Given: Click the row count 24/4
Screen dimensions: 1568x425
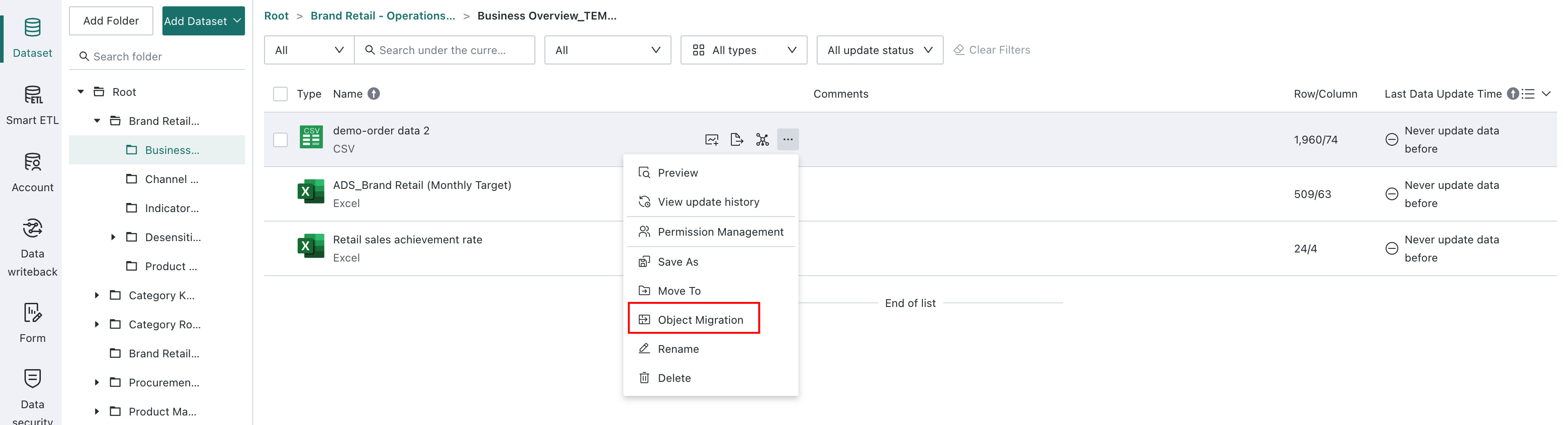Looking at the screenshot, I should (1305, 248).
